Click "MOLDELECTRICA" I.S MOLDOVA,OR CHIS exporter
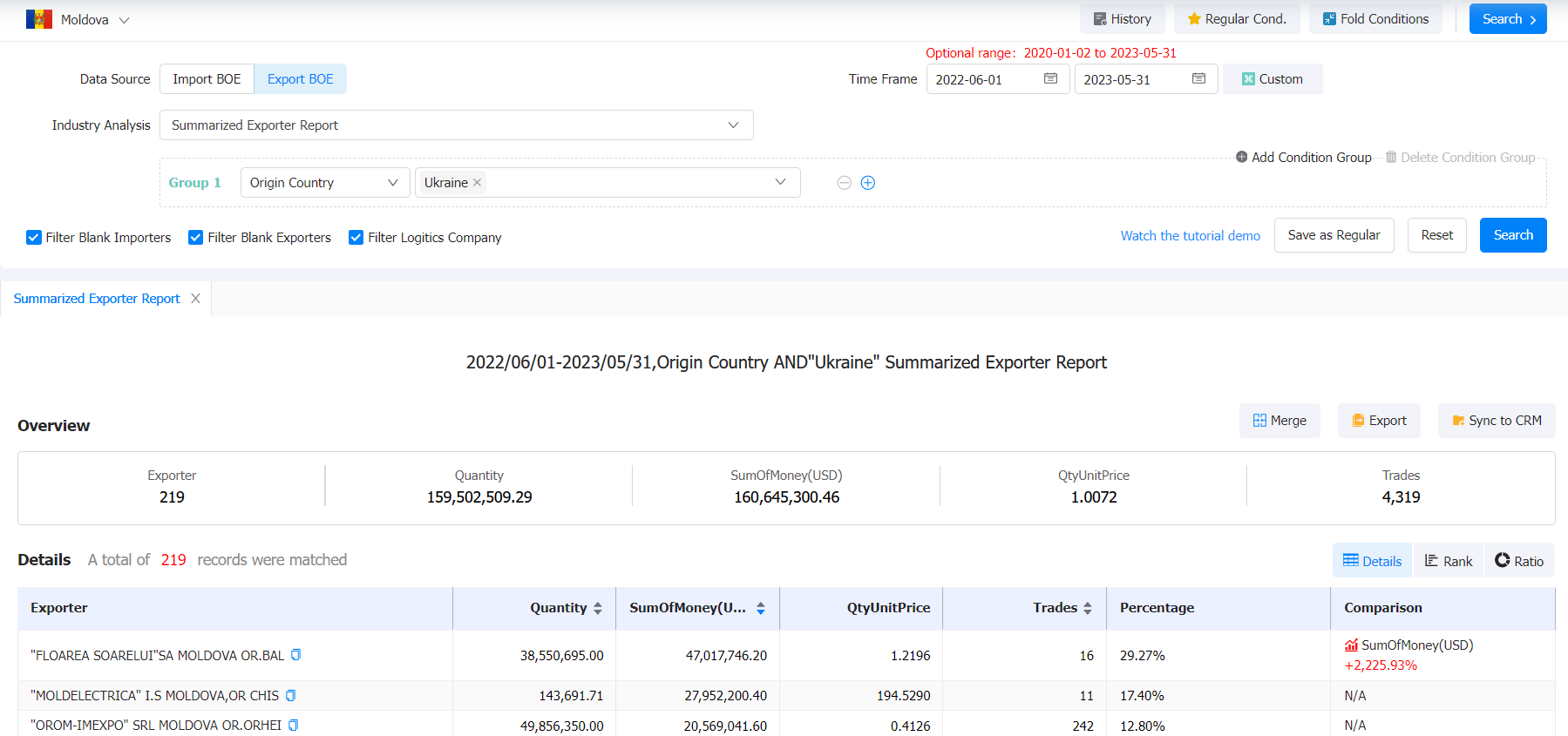 click(x=155, y=696)
